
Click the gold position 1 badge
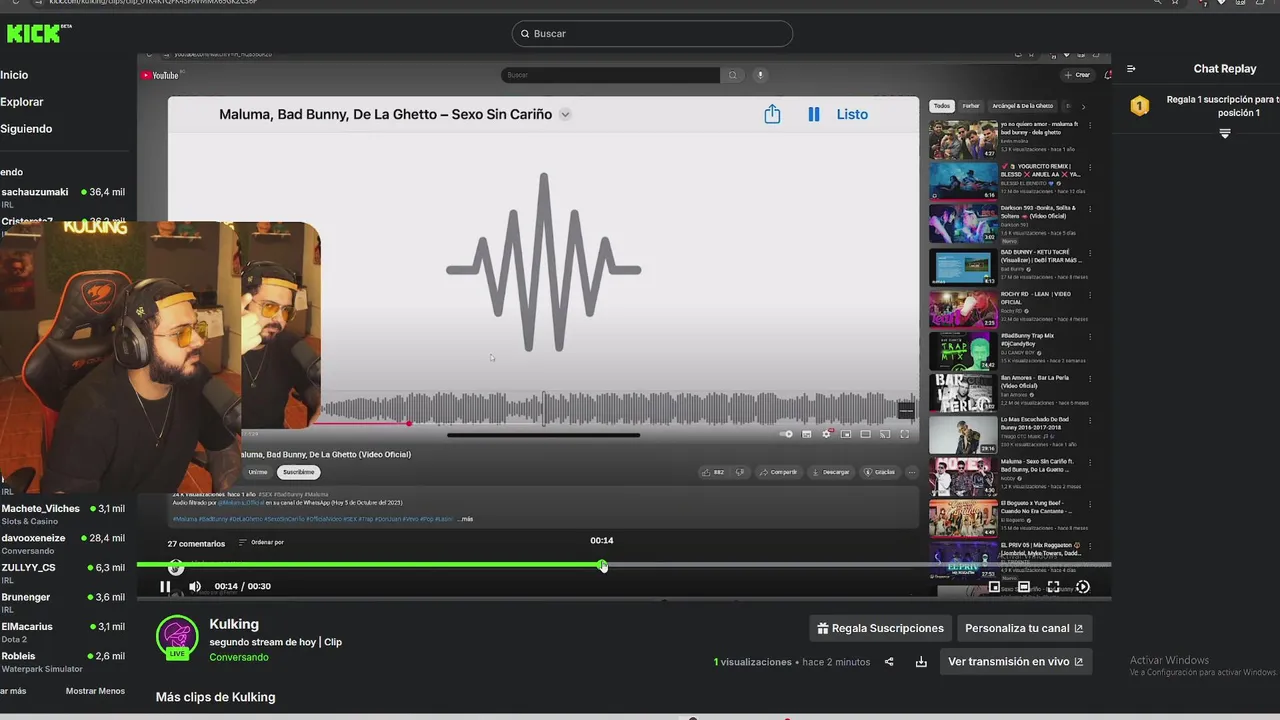point(1139,106)
